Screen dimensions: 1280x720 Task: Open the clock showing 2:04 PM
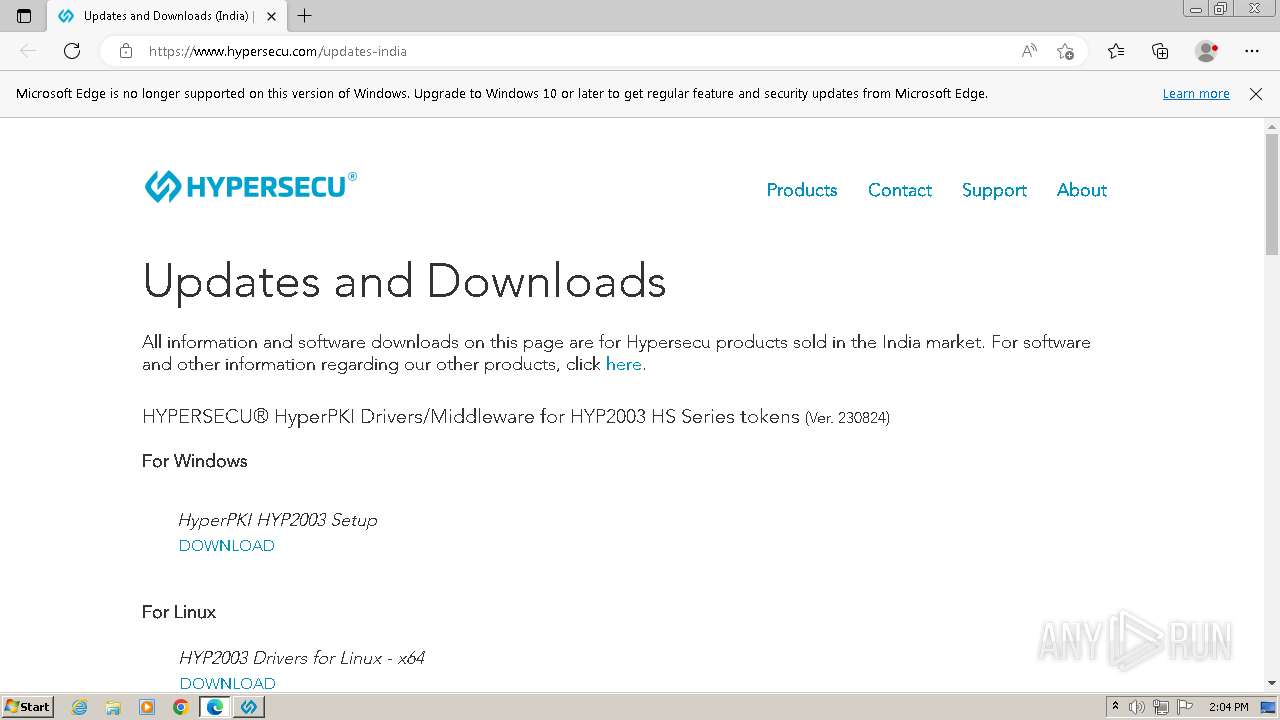1228,707
